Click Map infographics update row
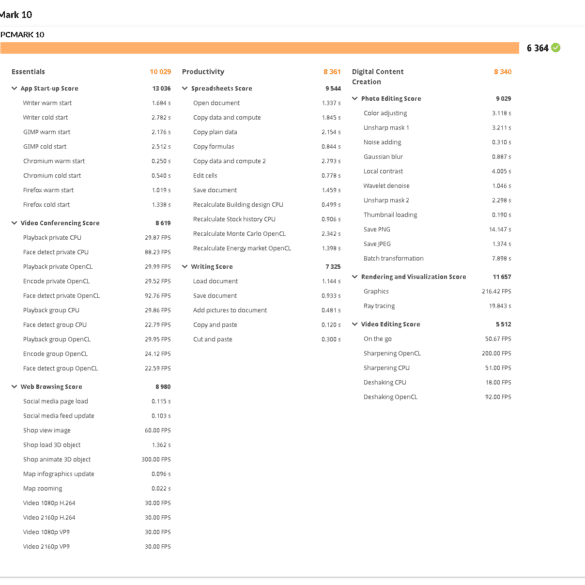Screen dimensions: 585x585 point(97,474)
